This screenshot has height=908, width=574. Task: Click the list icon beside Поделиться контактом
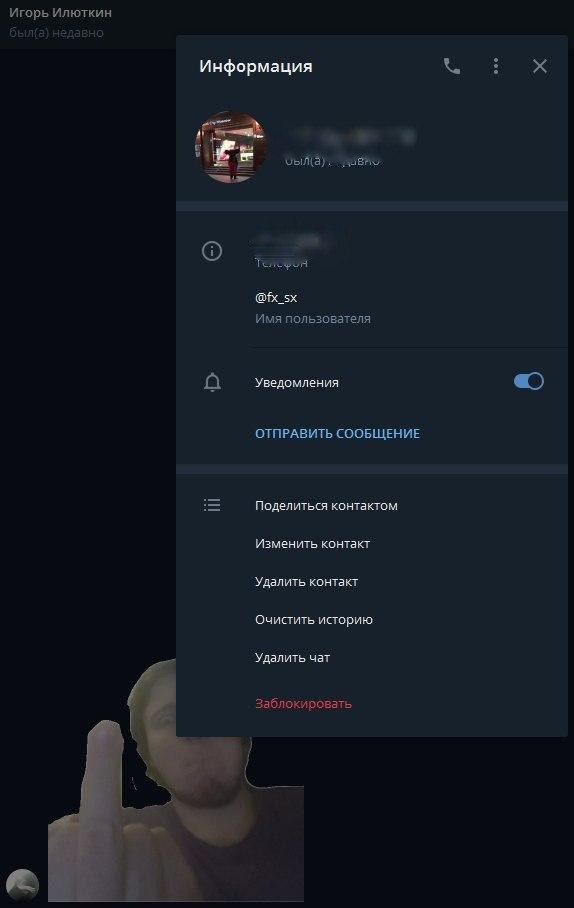click(212, 505)
